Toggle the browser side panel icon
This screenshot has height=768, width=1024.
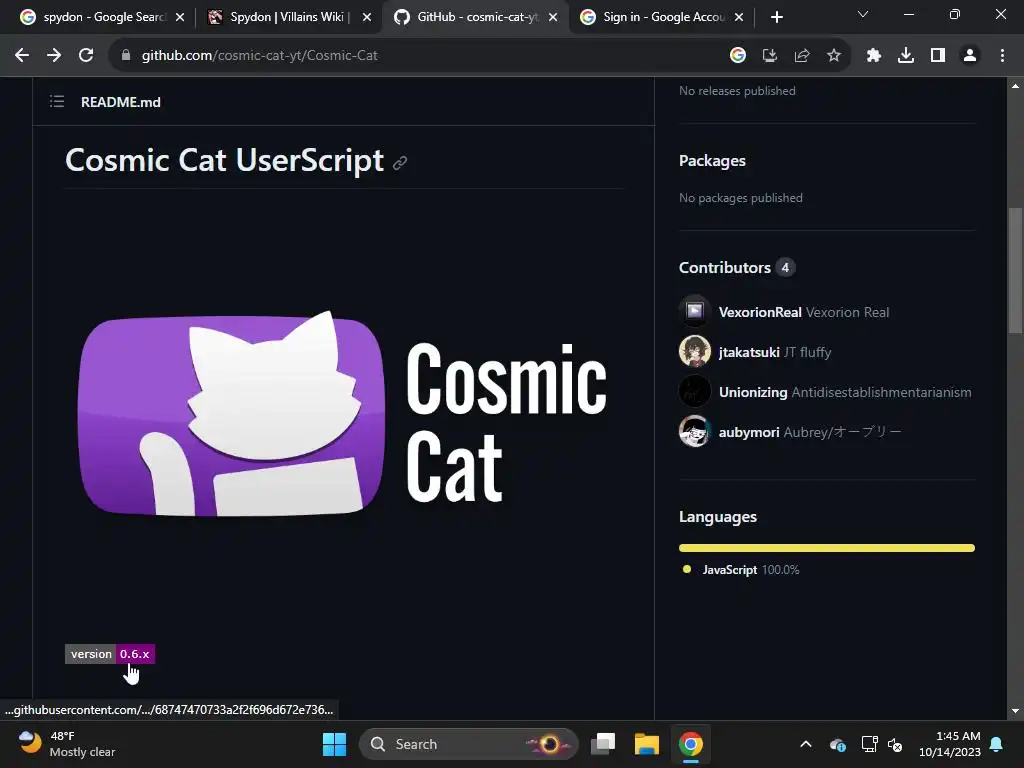(x=938, y=56)
